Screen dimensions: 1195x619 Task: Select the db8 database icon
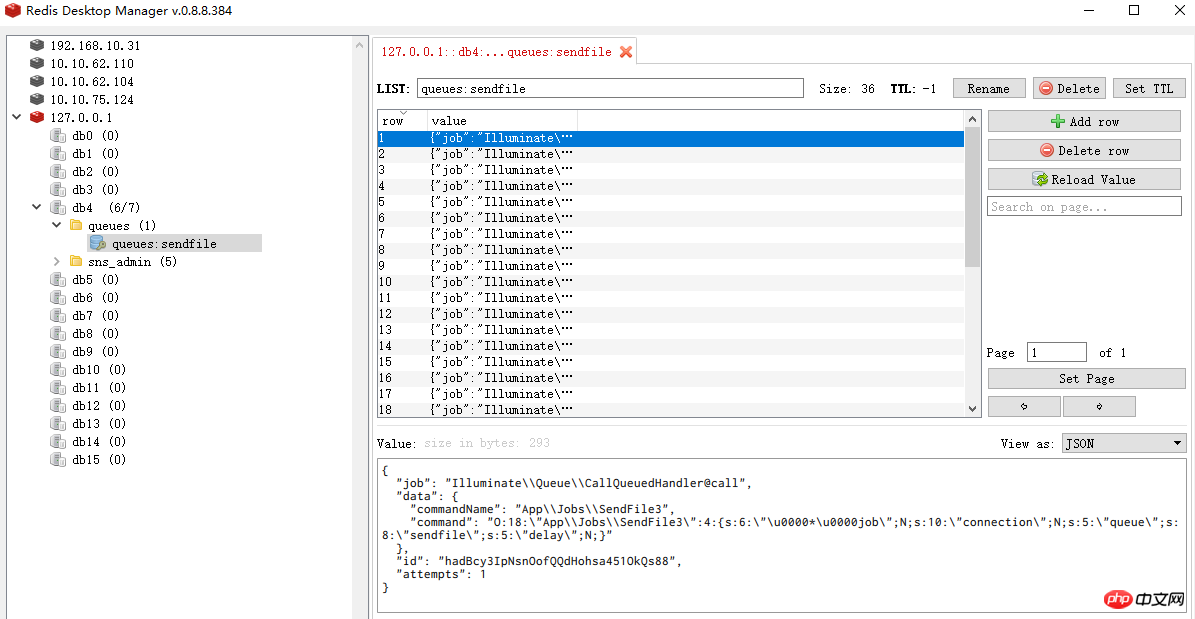(x=58, y=333)
